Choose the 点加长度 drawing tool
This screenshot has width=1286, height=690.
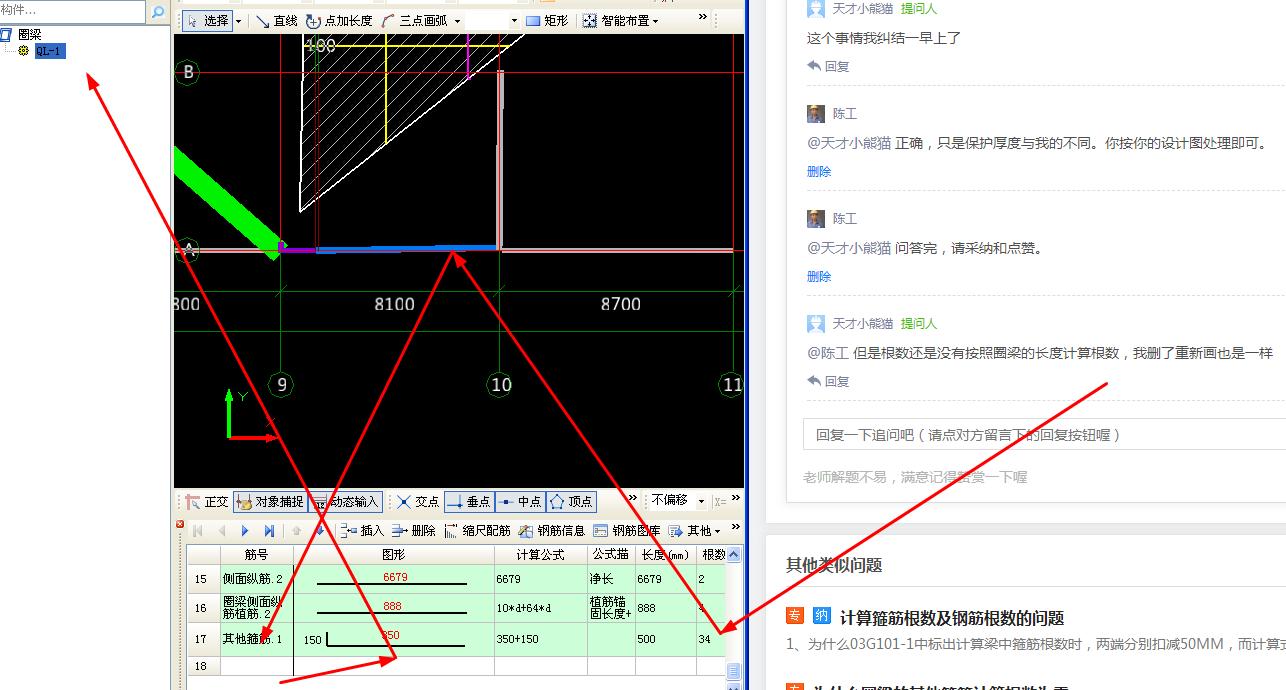(x=339, y=20)
